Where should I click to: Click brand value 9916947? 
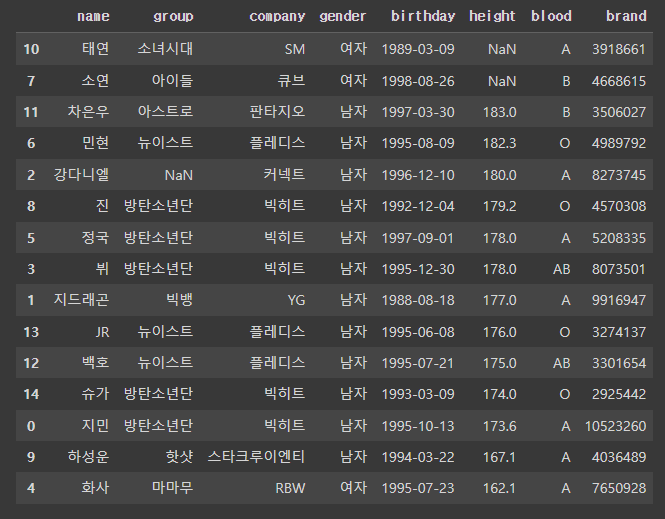tap(619, 300)
